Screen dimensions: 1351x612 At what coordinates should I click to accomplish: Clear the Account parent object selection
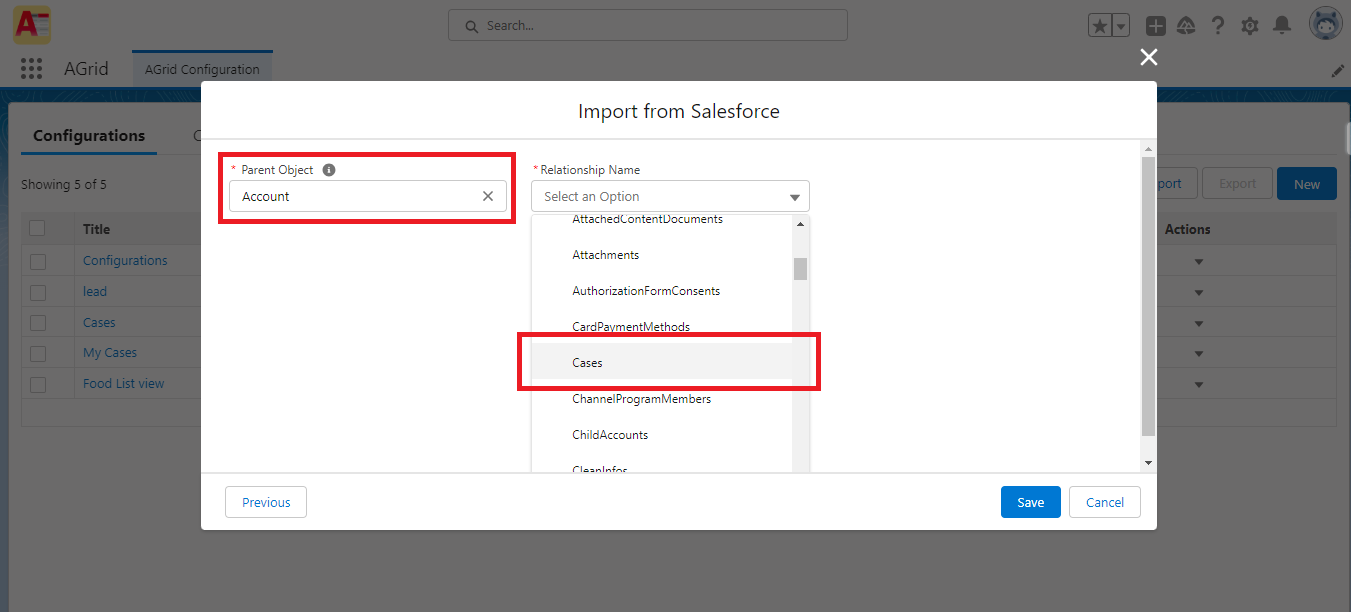coord(488,196)
